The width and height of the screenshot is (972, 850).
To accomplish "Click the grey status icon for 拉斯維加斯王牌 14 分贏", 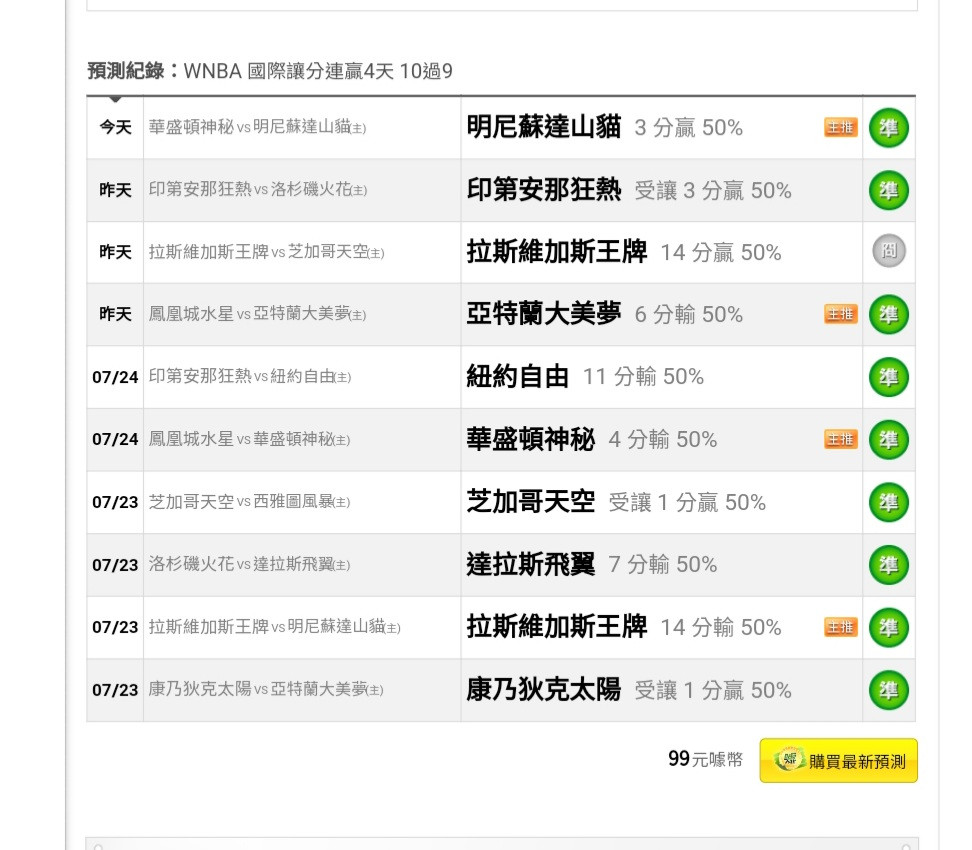I will tap(889, 251).
